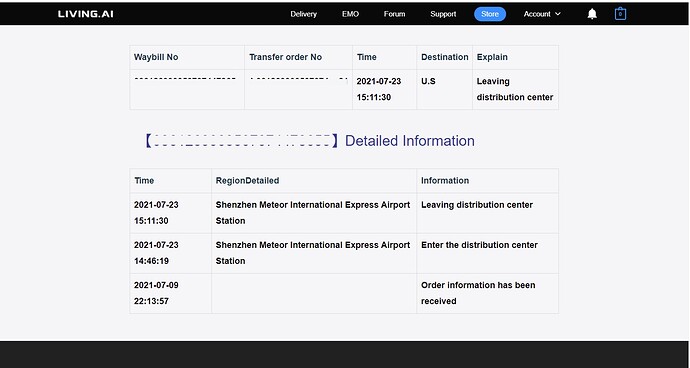The height and width of the screenshot is (368, 690).
Task: Click the LIVING.AI logo
Action: [85, 14]
